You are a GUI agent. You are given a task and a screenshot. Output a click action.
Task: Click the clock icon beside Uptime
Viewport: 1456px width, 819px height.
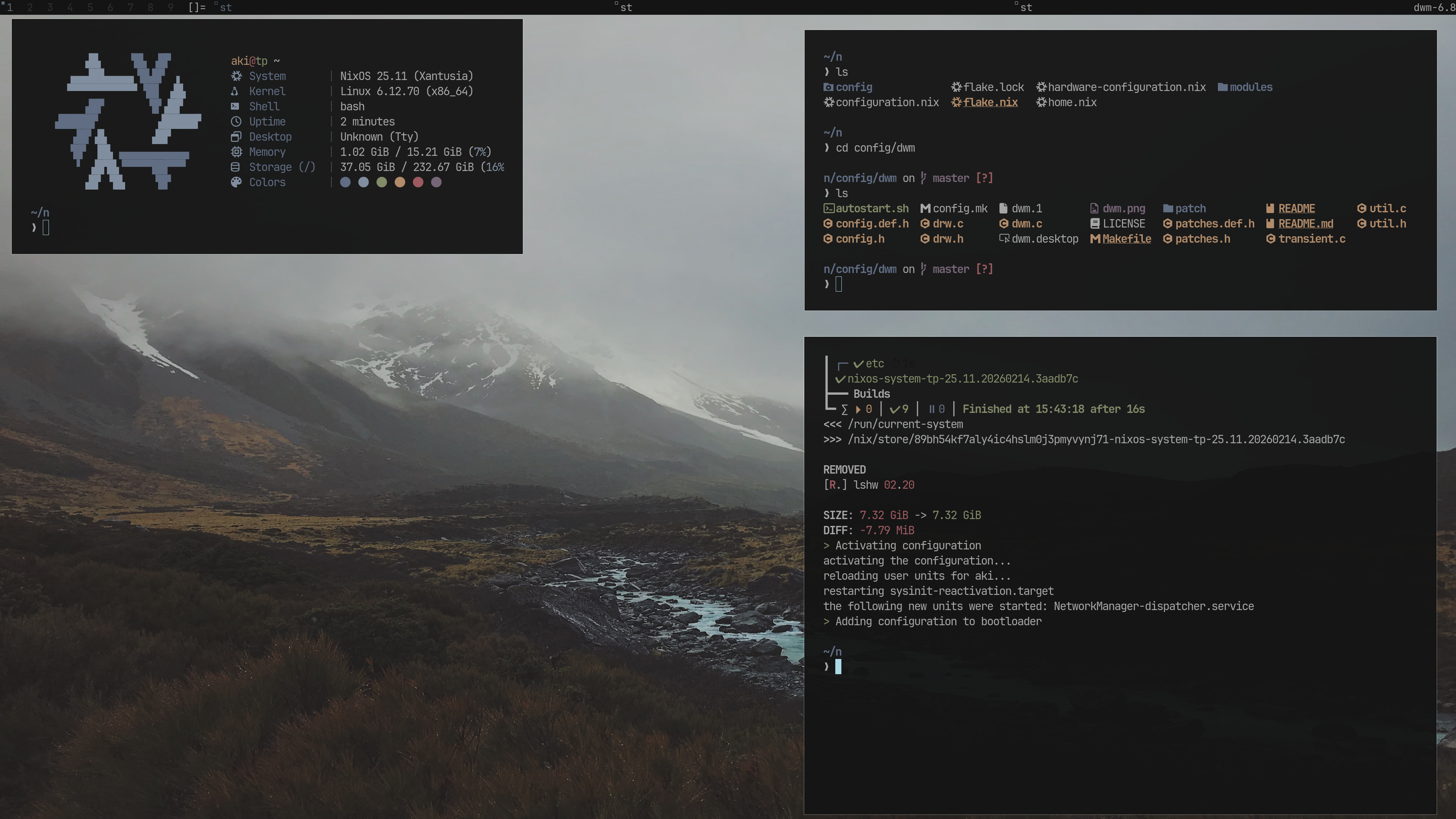[236, 121]
